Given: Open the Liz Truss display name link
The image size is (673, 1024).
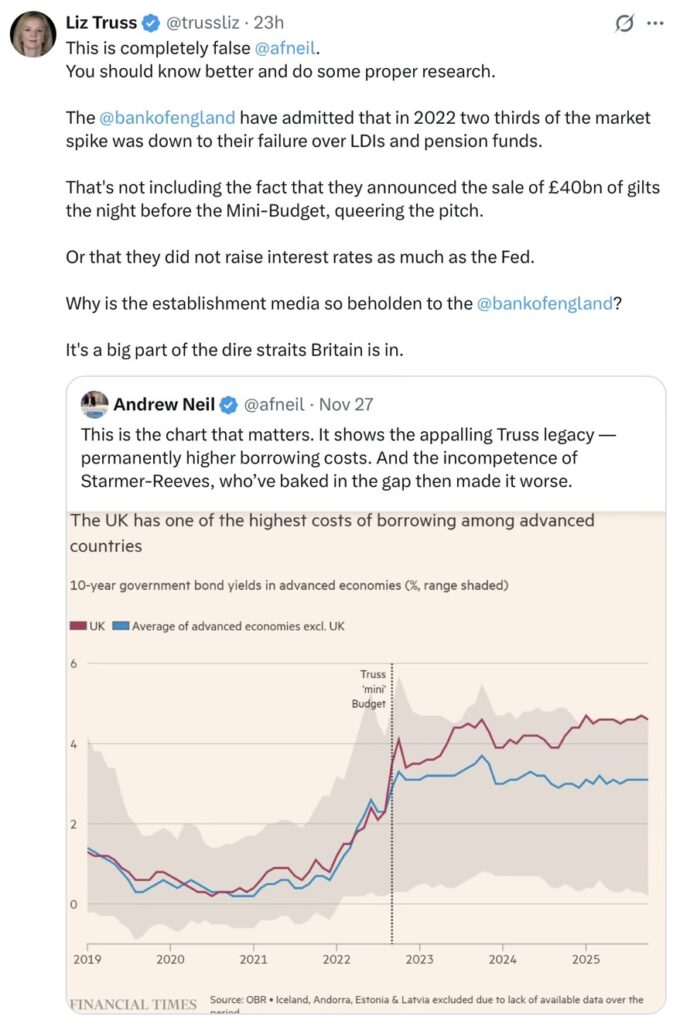Looking at the screenshot, I should 101,23.
